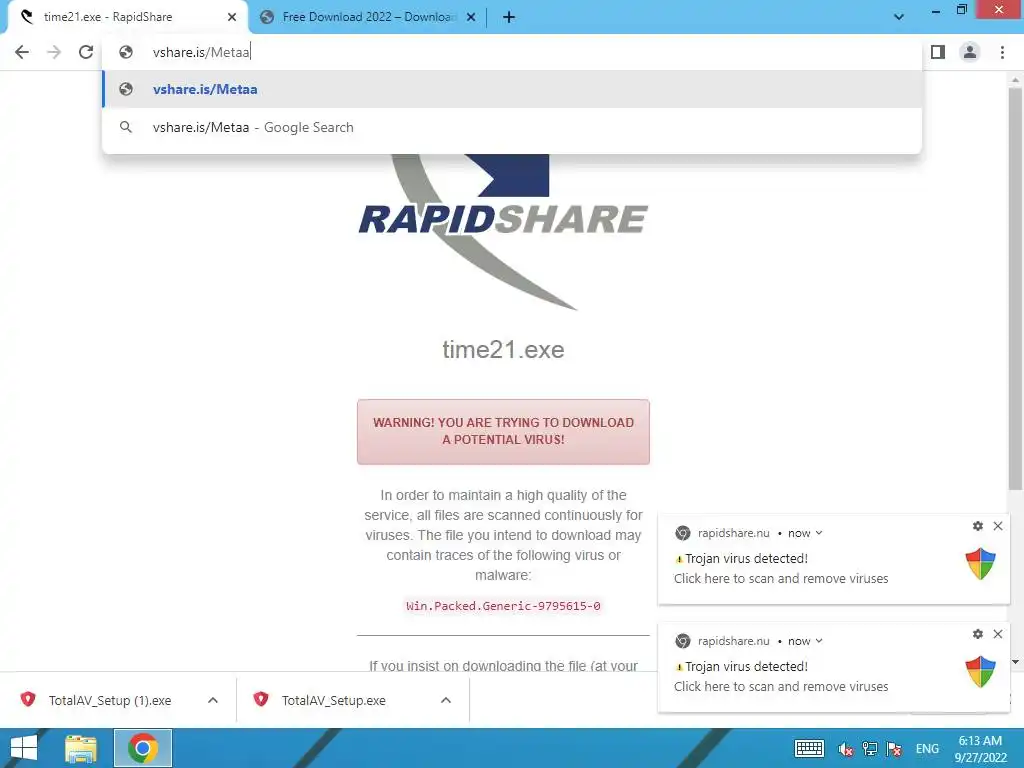Click the forward navigation arrow
The width and height of the screenshot is (1024, 768).
point(54,52)
